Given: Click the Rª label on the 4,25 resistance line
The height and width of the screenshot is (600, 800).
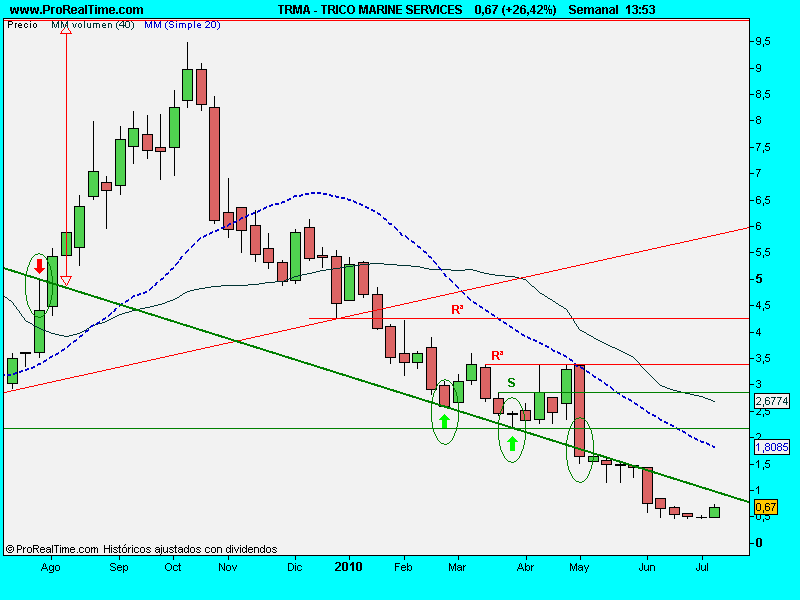Looking at the screenshot, I should click(457, 310).
